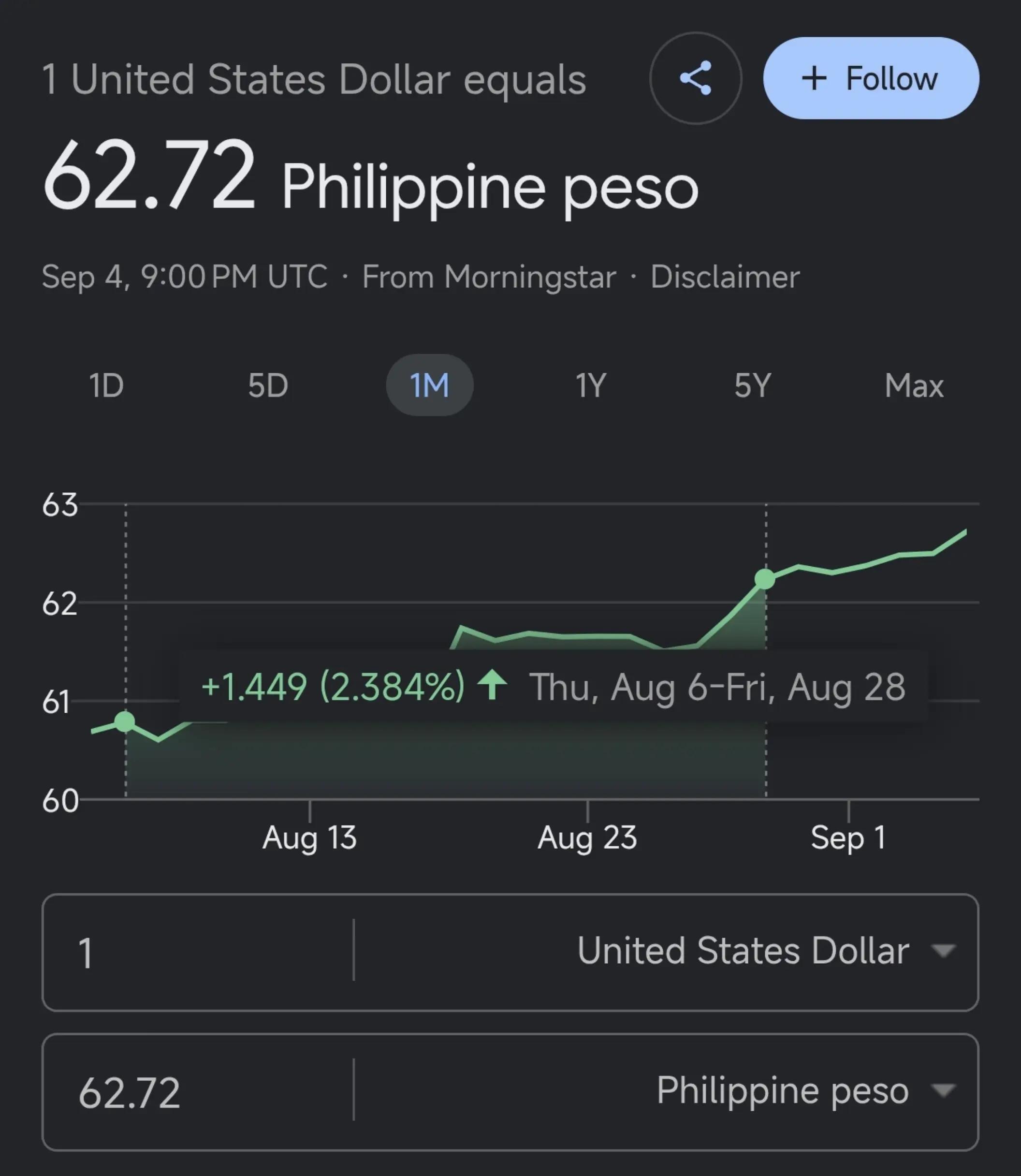The height and width of the screenshot is (1176, 1021).
Task: Click the plus icon in Follow
Action: tap(814, 79)
